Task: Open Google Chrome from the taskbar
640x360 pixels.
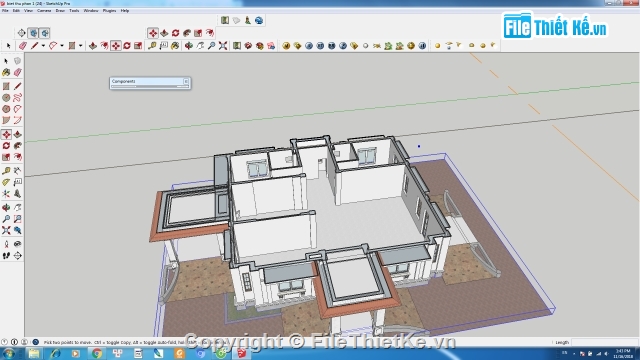Action: click(97, 353)
